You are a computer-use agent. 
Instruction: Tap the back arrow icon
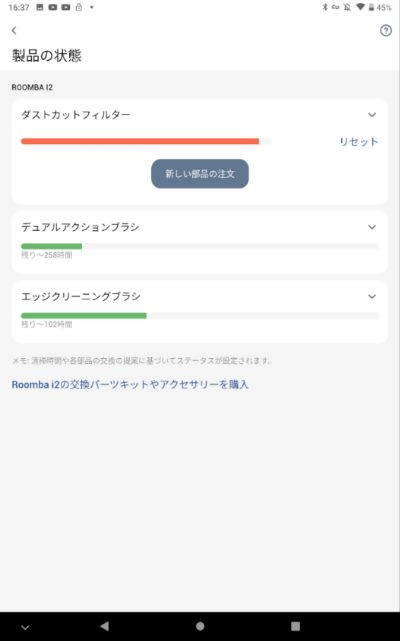click(14, 30)
